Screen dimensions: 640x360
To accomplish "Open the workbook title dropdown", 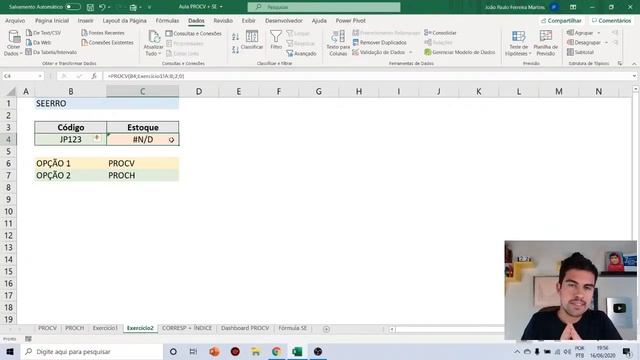I will 221,7.
